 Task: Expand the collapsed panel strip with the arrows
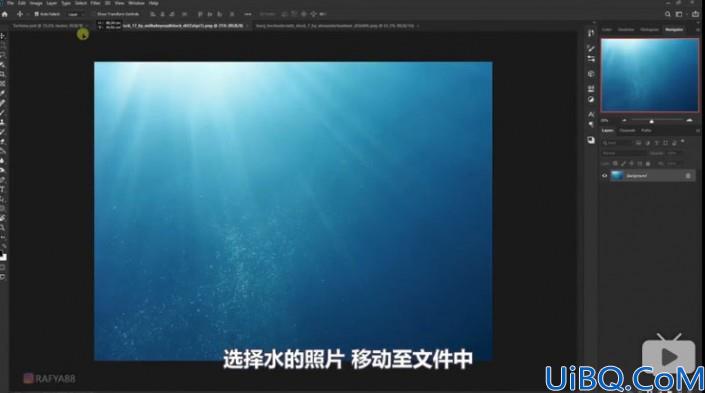click(594, 22)
